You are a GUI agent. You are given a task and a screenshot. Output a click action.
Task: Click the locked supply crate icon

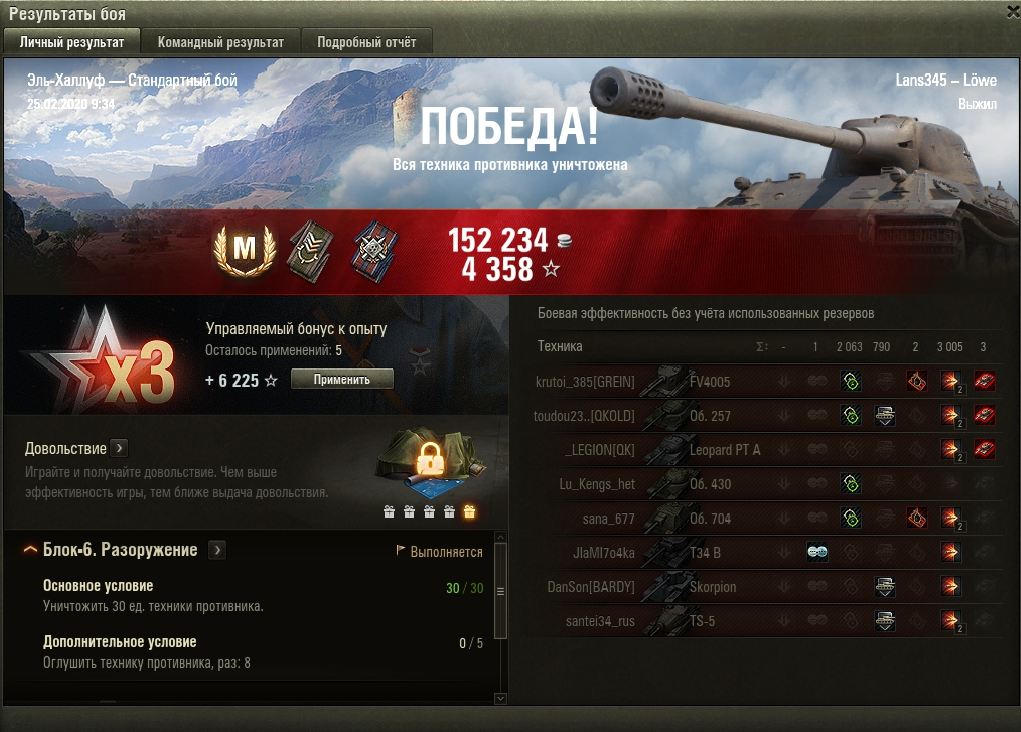click(430, 459)
